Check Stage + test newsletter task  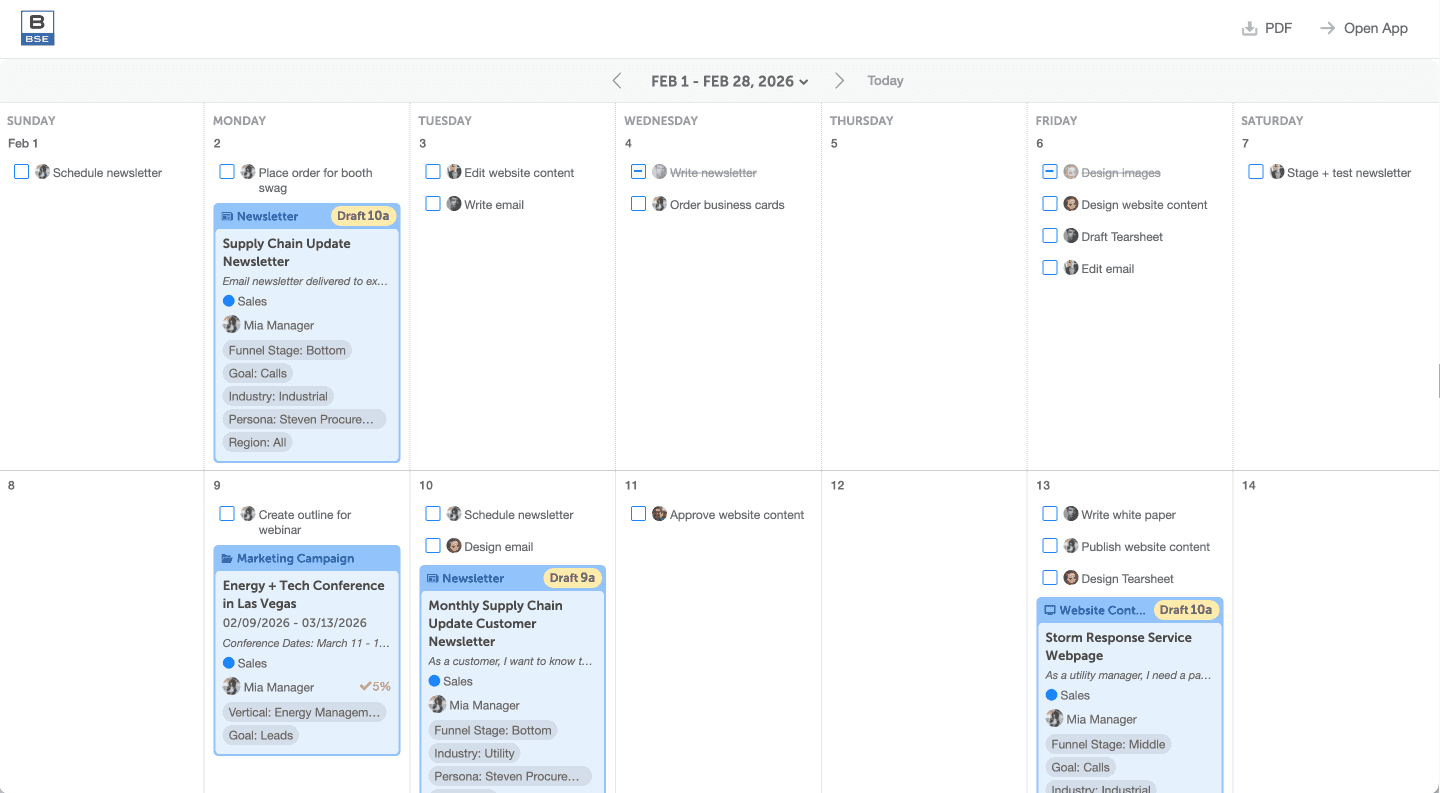(1256, 172)
